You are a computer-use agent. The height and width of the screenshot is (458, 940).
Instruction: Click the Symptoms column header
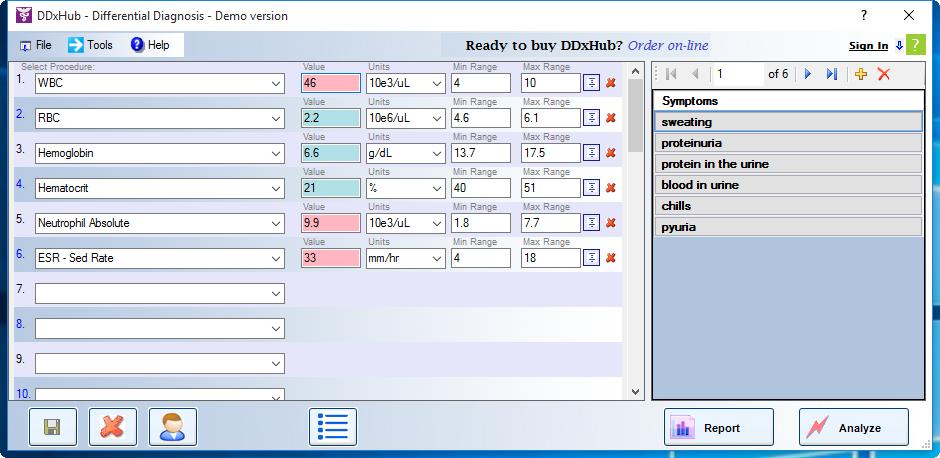788,101
